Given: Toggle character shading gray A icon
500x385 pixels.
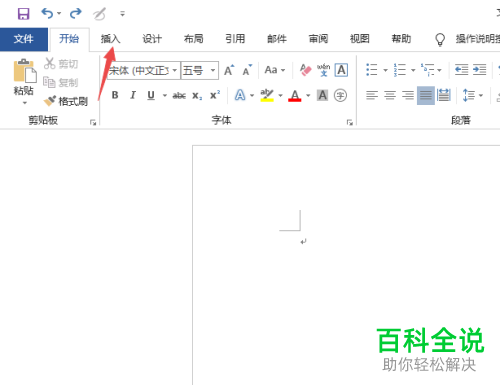Looking at the screenshot, I should tap(322, 95).
